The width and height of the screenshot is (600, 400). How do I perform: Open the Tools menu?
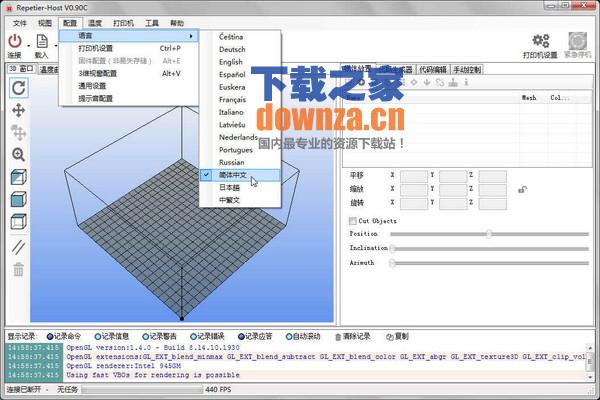(x=152, y=23)
